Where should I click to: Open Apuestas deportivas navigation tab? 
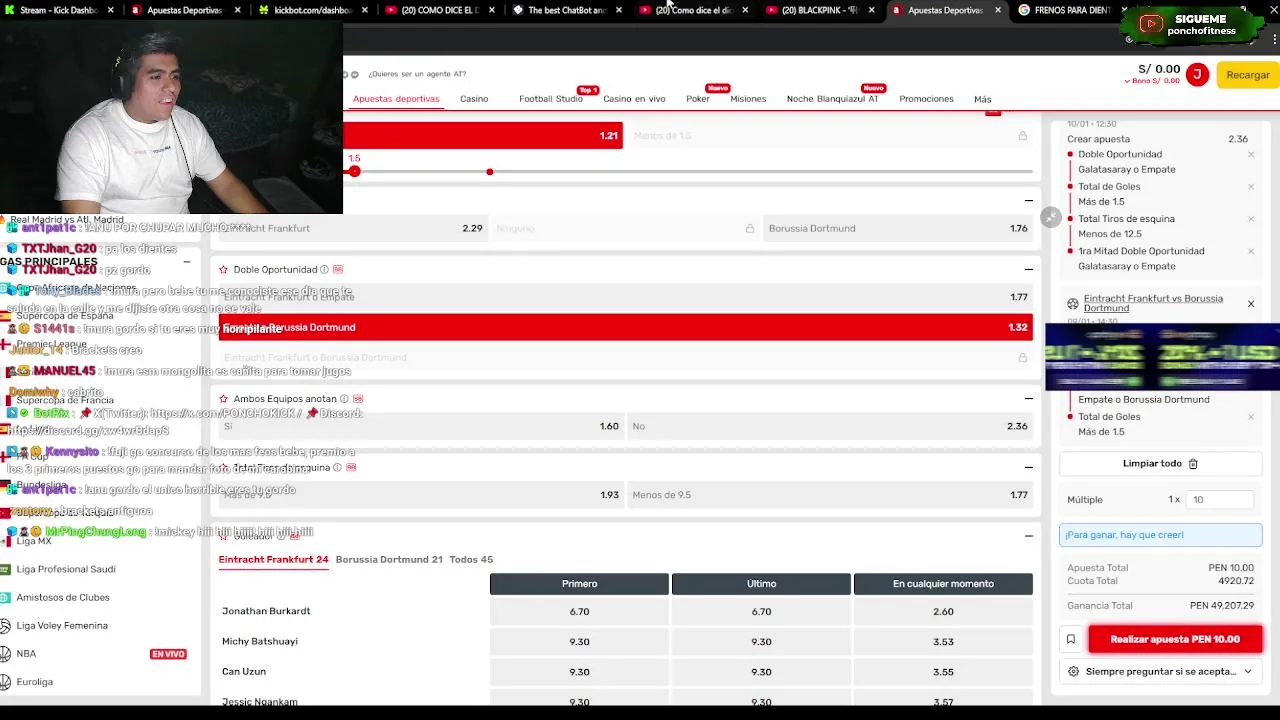click(396, 99)
